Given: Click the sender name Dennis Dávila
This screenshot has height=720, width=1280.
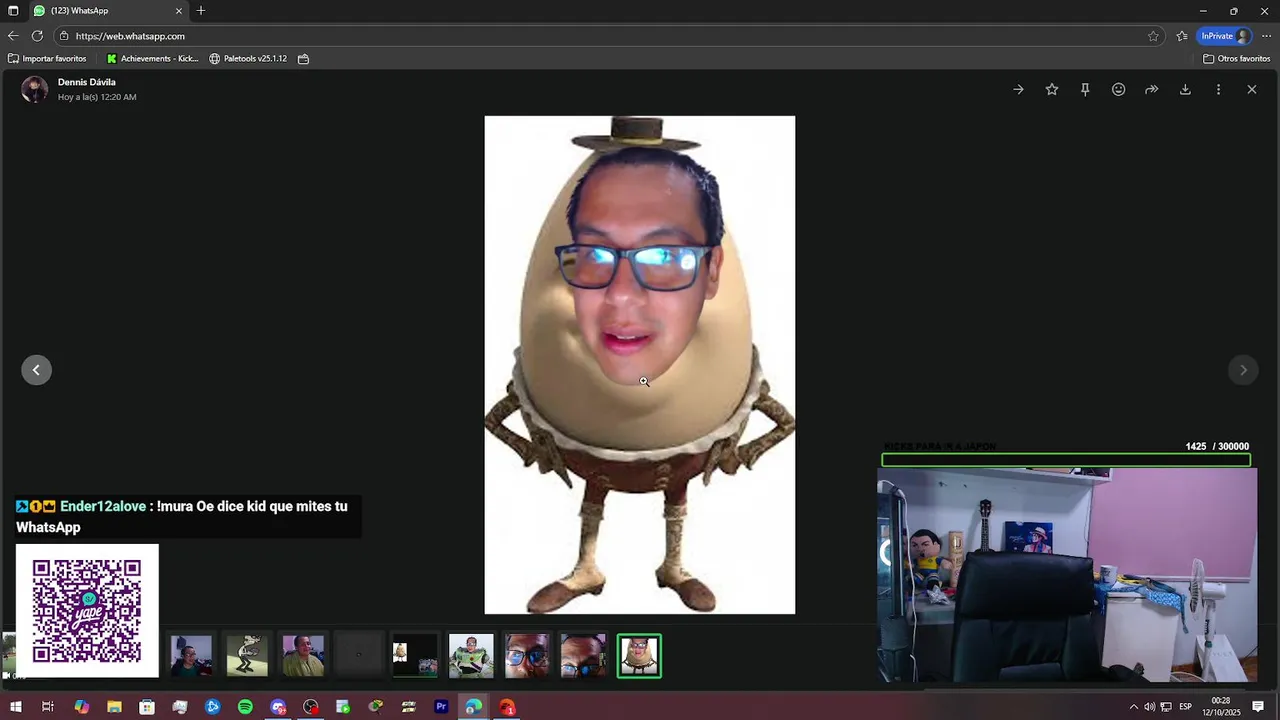Looking at the screenshot, I should (87, 82).
